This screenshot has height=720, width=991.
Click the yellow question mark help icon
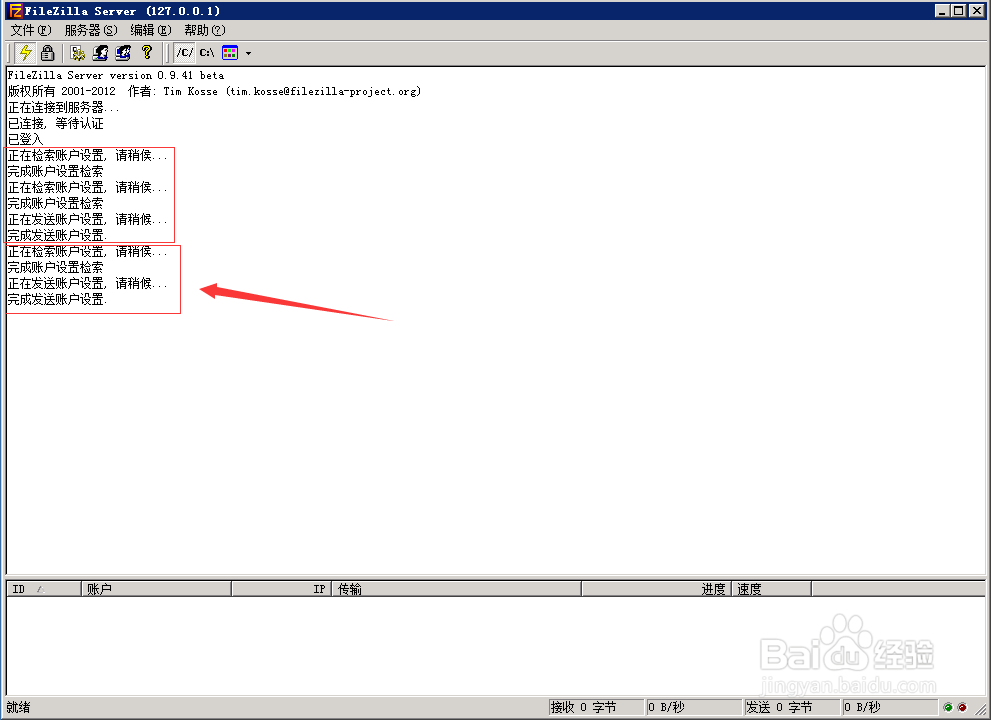coord(147,52)
